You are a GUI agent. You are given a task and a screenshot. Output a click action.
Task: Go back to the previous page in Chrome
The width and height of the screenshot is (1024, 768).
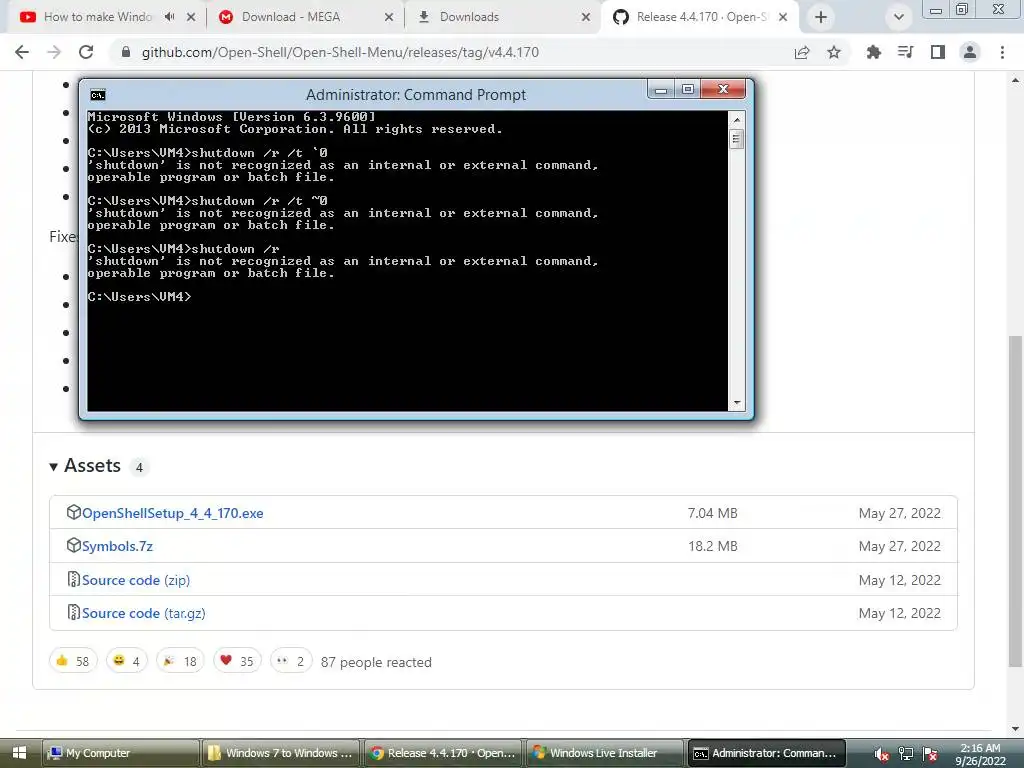[x=22, y=52]
